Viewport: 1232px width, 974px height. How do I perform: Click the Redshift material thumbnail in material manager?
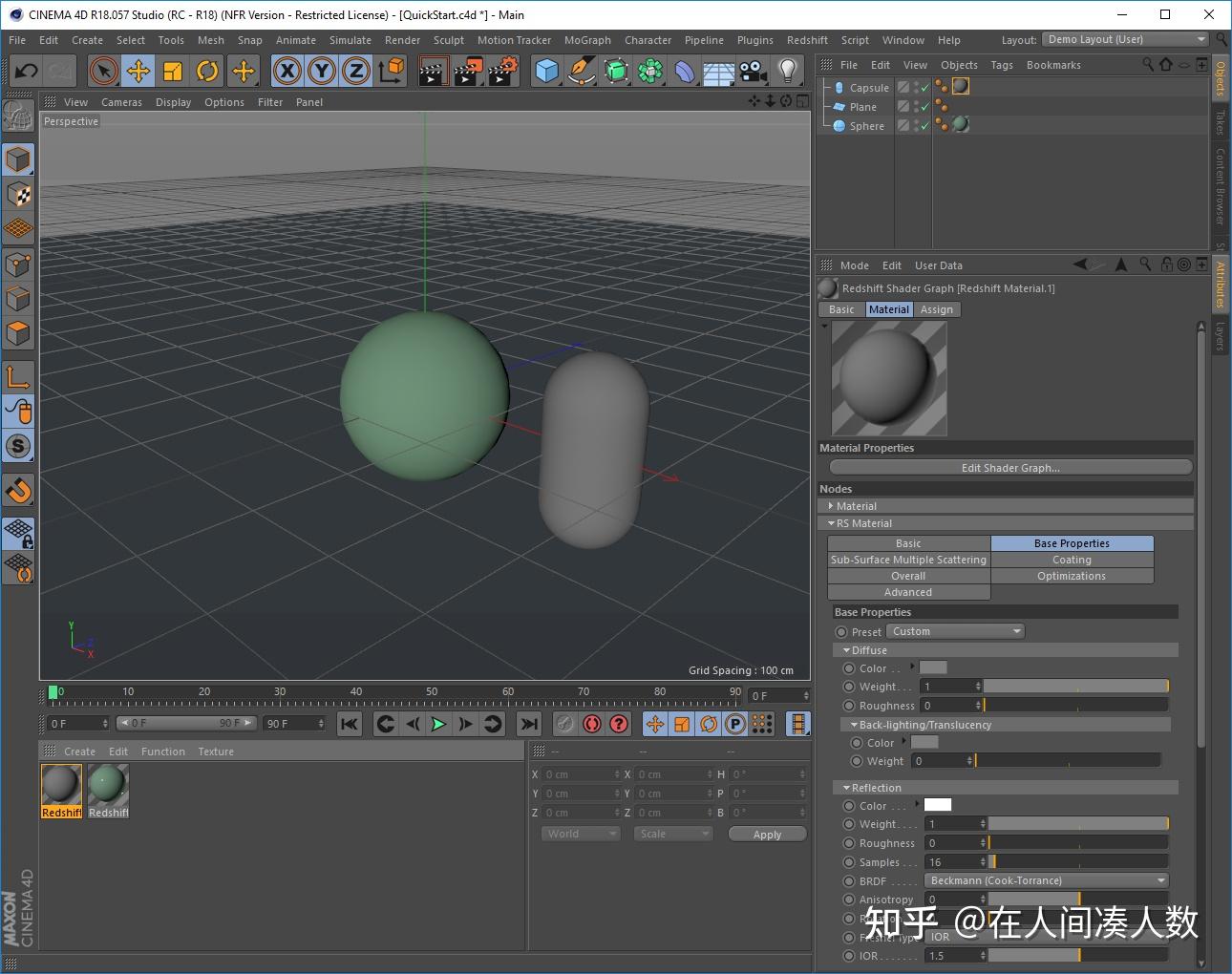click(61, 783)
